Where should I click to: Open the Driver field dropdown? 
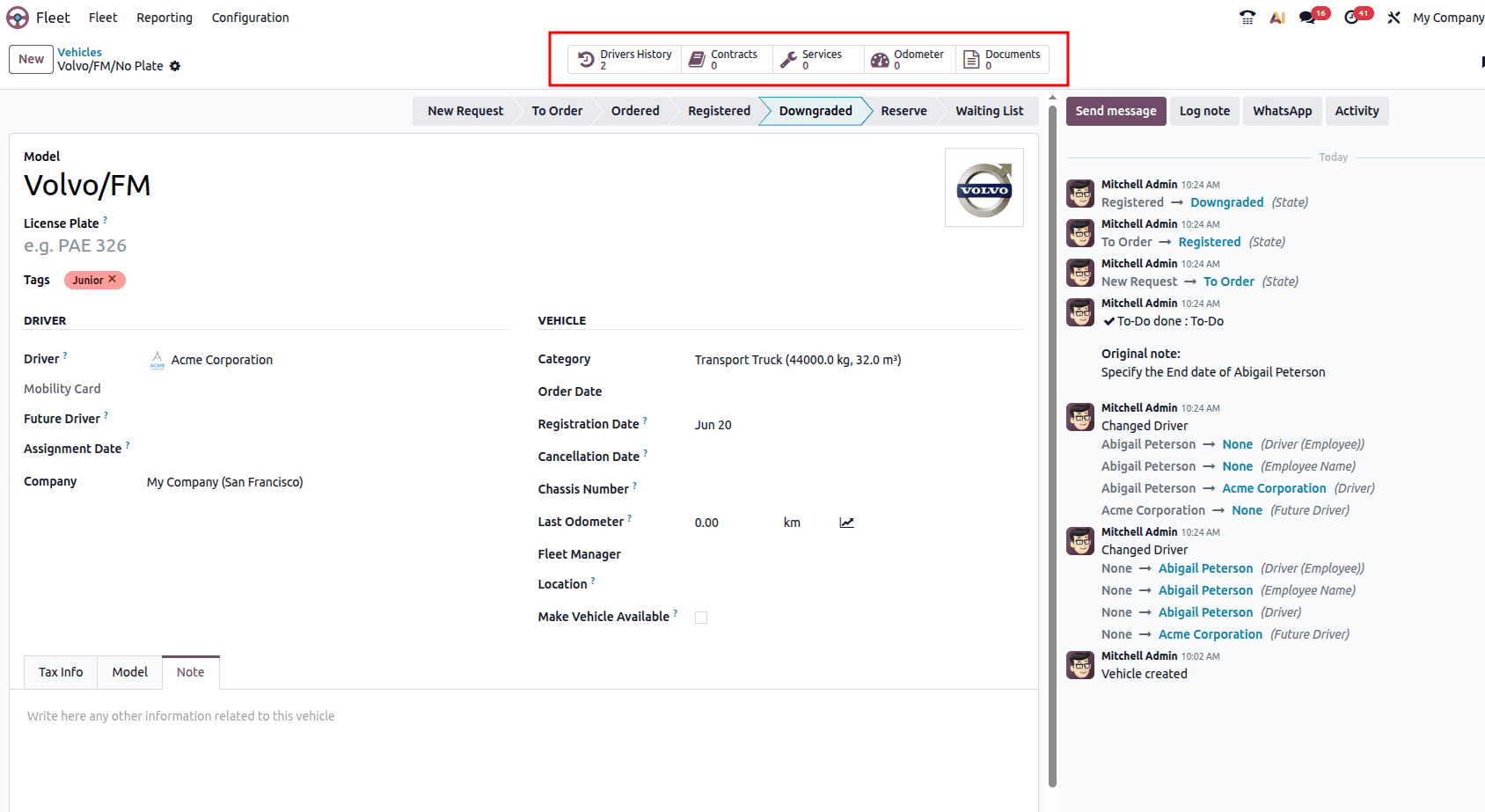(x=327, y=360)
